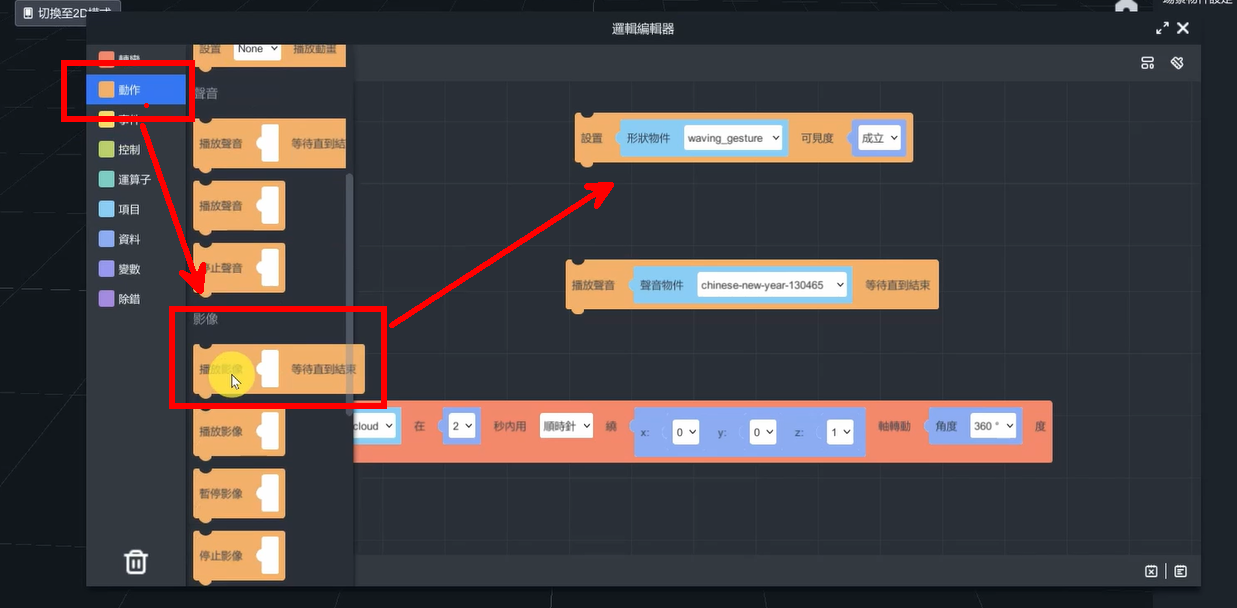Viewport: 1237px width, 608px height.
Task: Select the 控制 category color icon
Action: click(x=106, y=150)
